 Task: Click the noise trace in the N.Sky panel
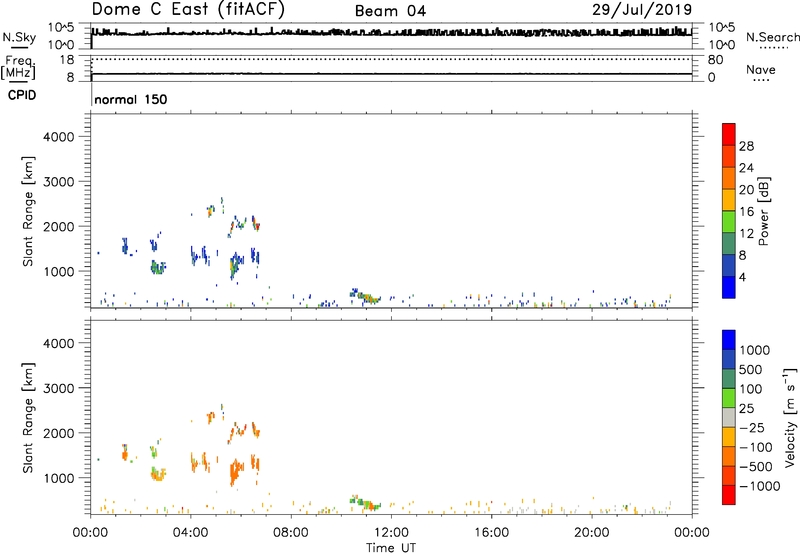tap(391, 33)
